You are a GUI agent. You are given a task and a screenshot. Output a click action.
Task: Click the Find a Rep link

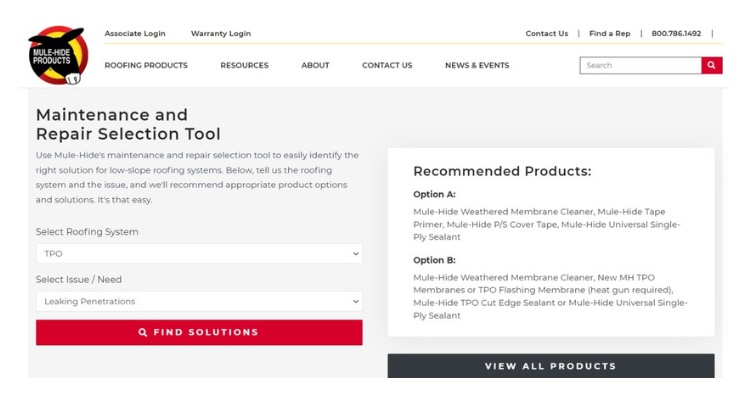click(x=610, y=33)
